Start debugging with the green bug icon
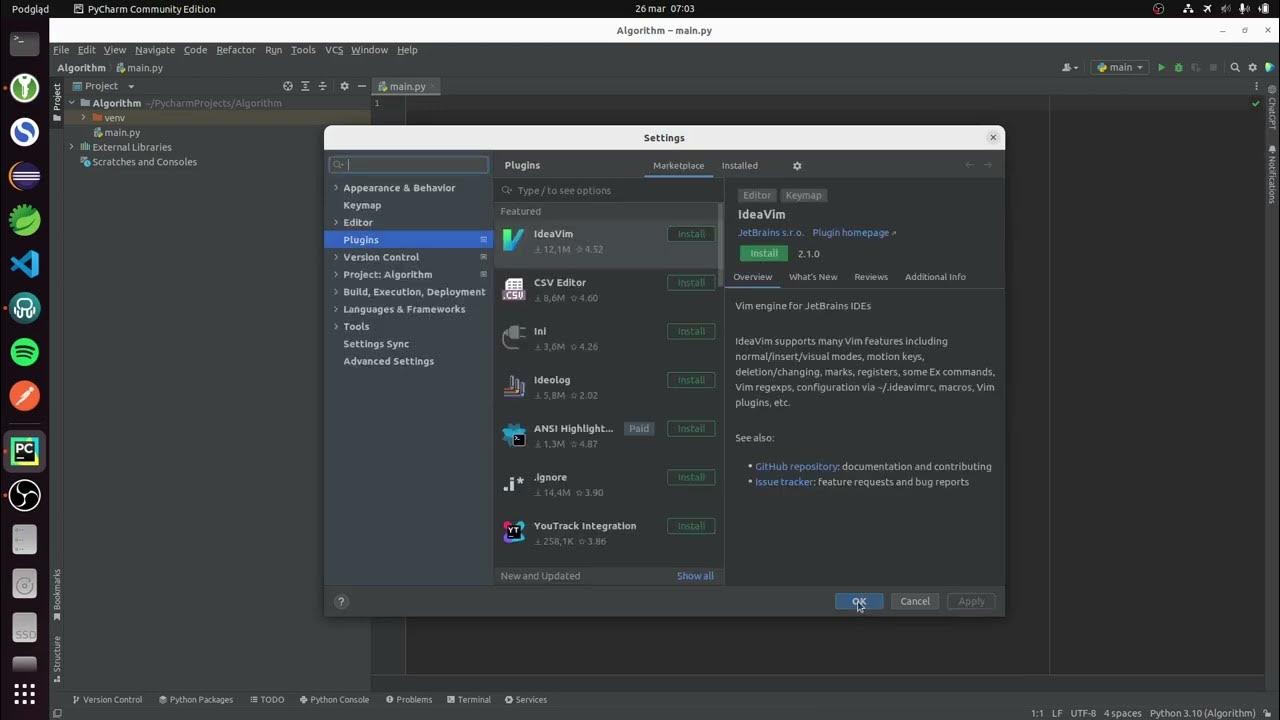Viewport: 1280px width, 720px height. tap(1178, 68)
